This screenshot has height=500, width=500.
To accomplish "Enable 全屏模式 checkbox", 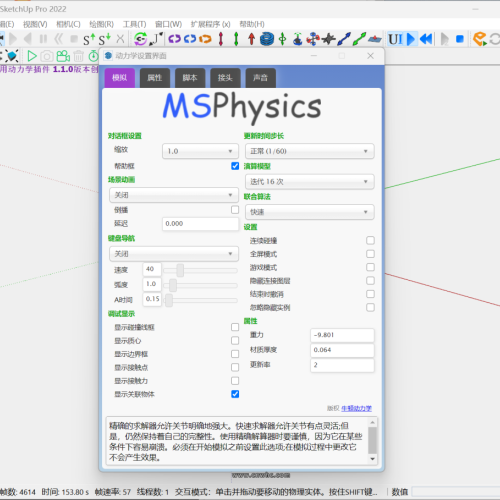I will click(370, 254).
